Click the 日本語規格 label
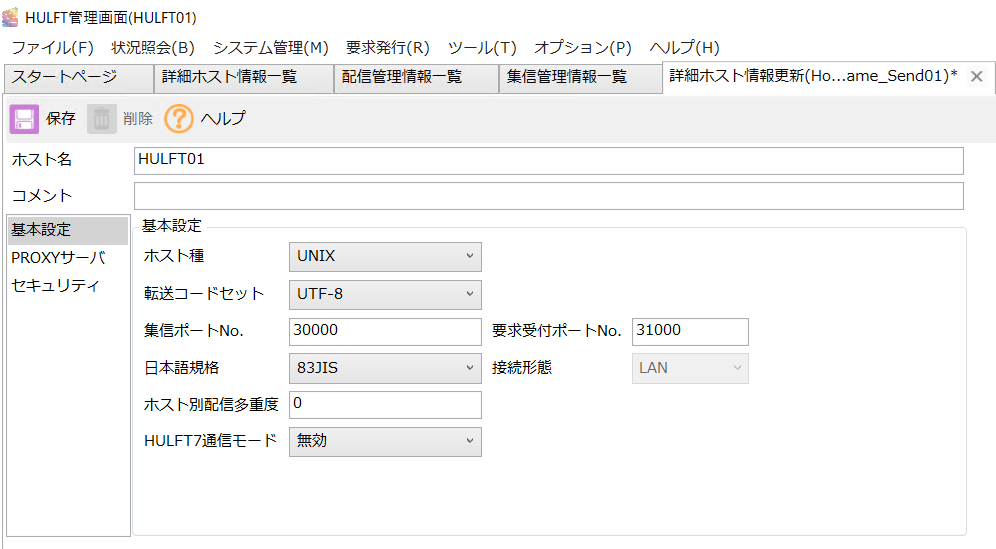The image size is (996, 549). 182,368
